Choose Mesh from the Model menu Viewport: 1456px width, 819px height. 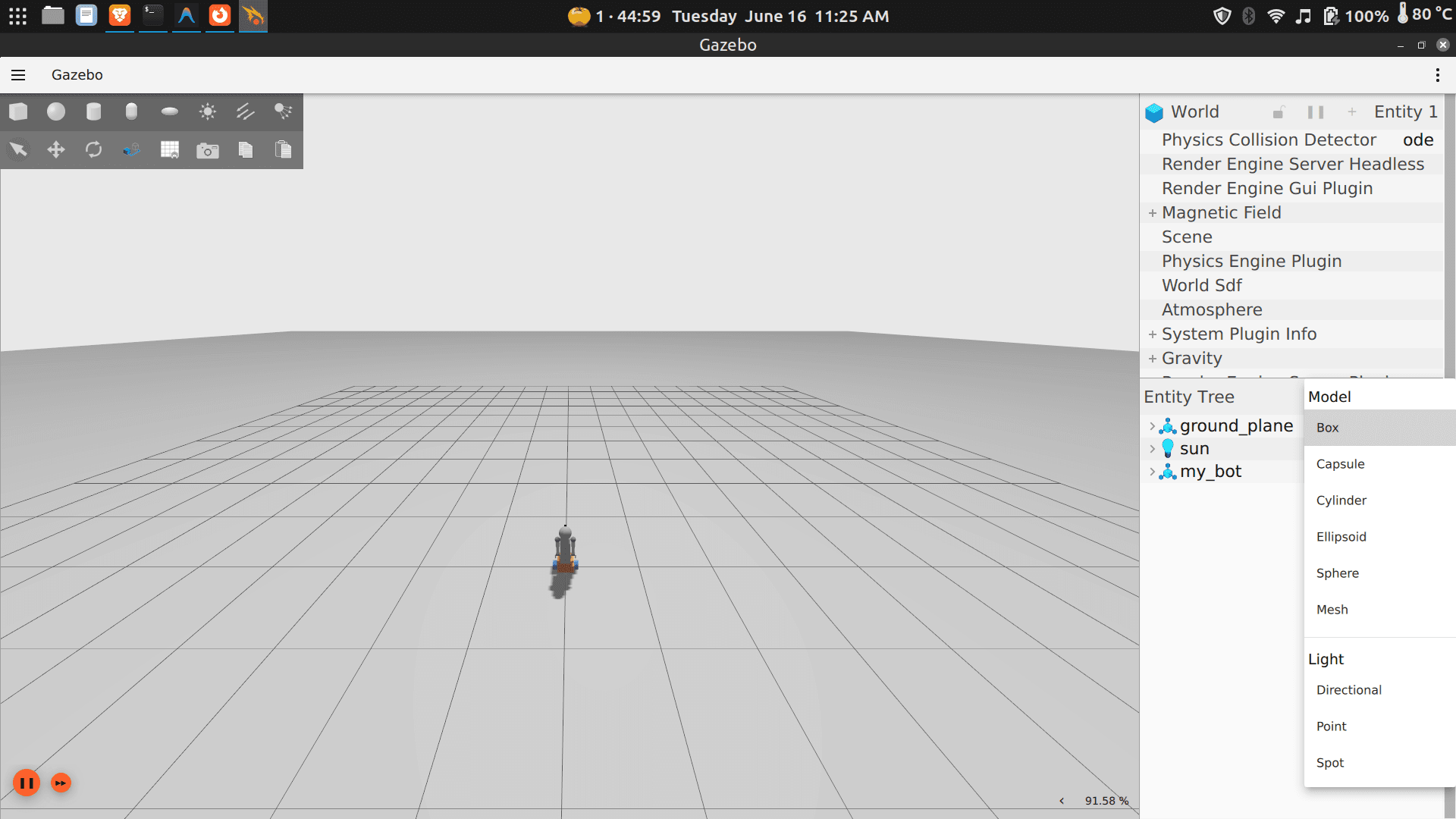point(1380,610)
